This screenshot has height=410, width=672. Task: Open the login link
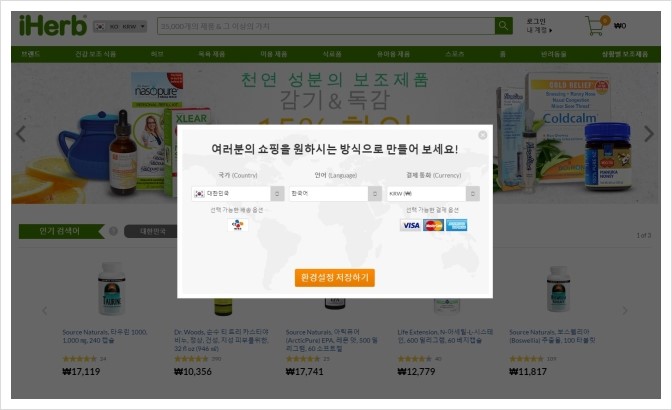(x=536, y=21)
